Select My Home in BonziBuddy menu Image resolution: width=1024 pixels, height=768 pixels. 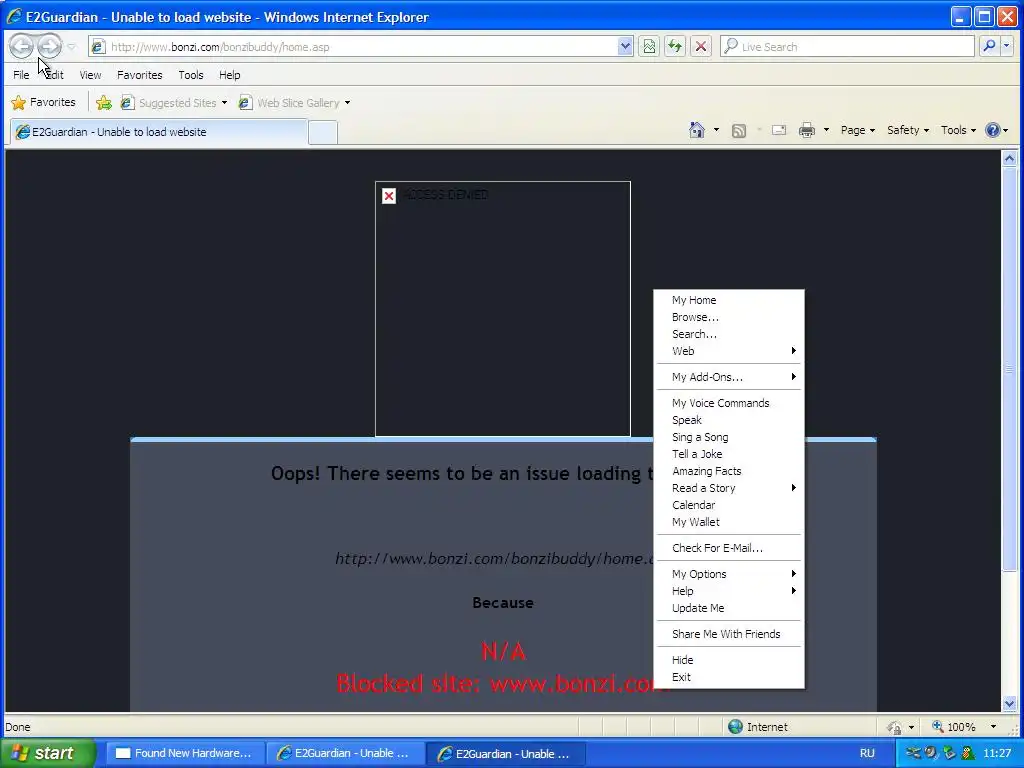click(729, 300)
